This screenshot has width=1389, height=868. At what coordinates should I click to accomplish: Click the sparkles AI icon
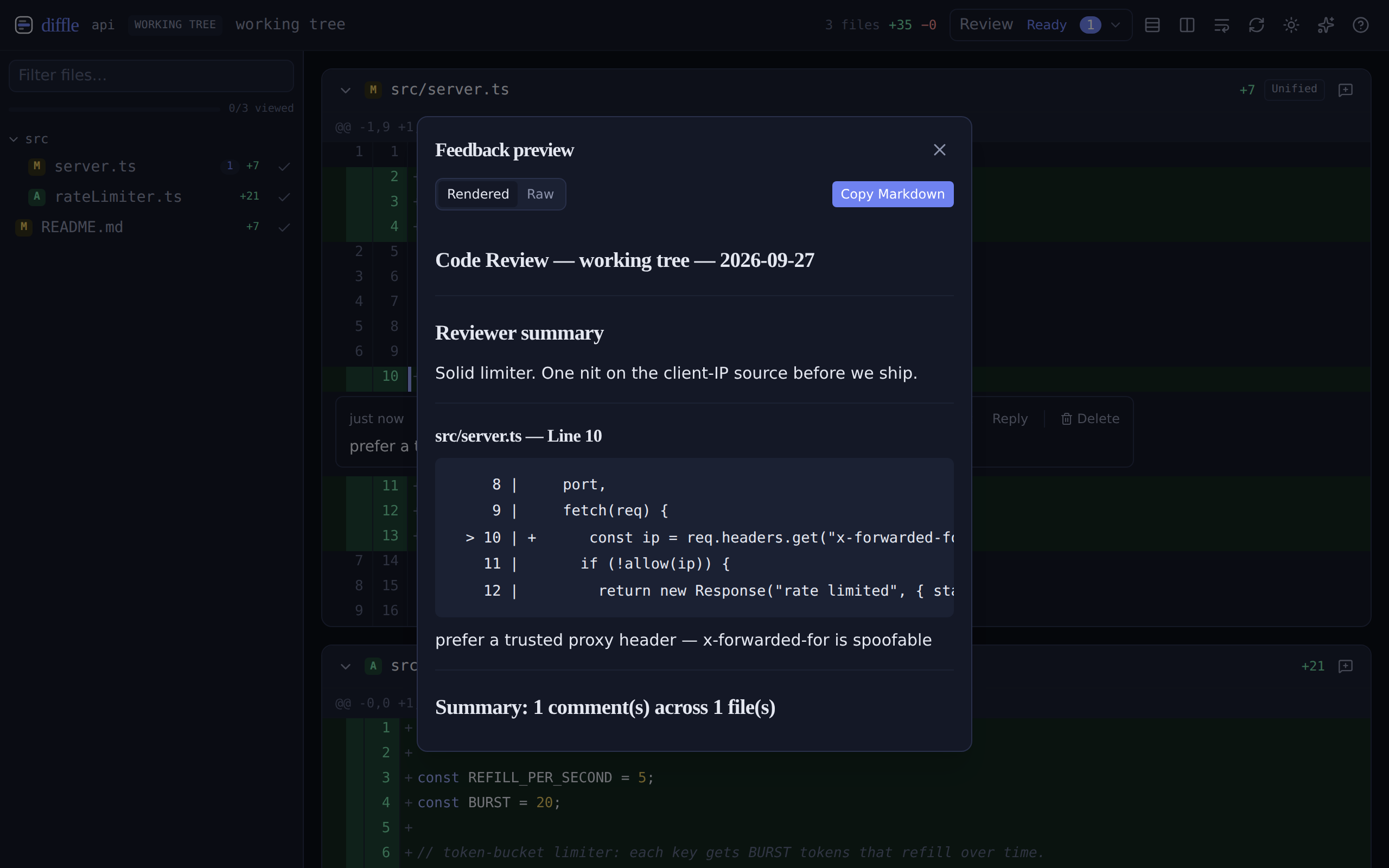1326,25
